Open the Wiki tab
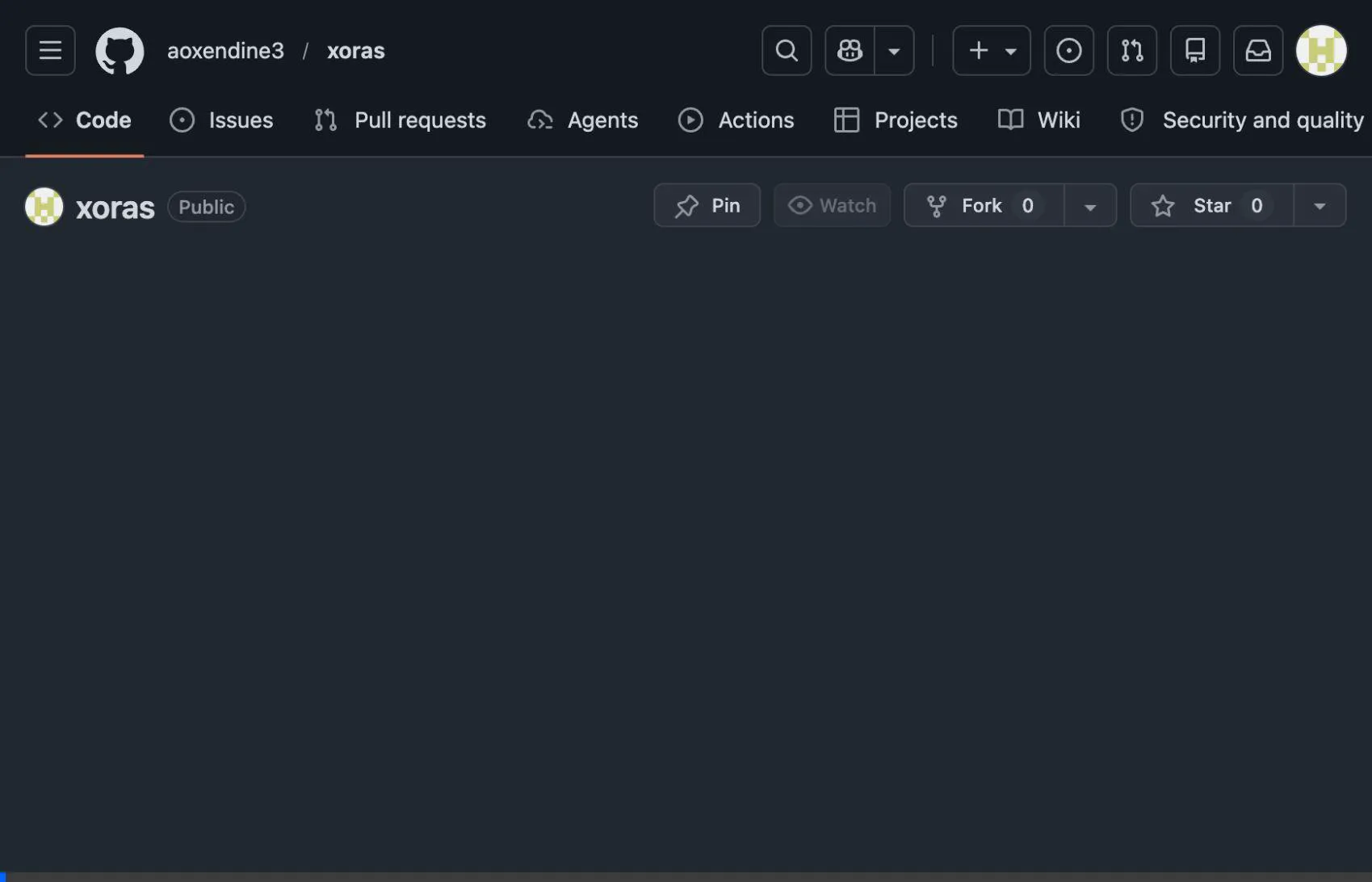 tap(1038, 120)
